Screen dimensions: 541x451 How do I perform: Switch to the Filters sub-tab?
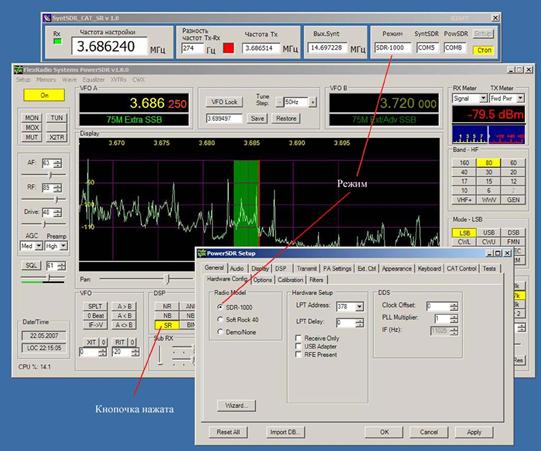316,280
